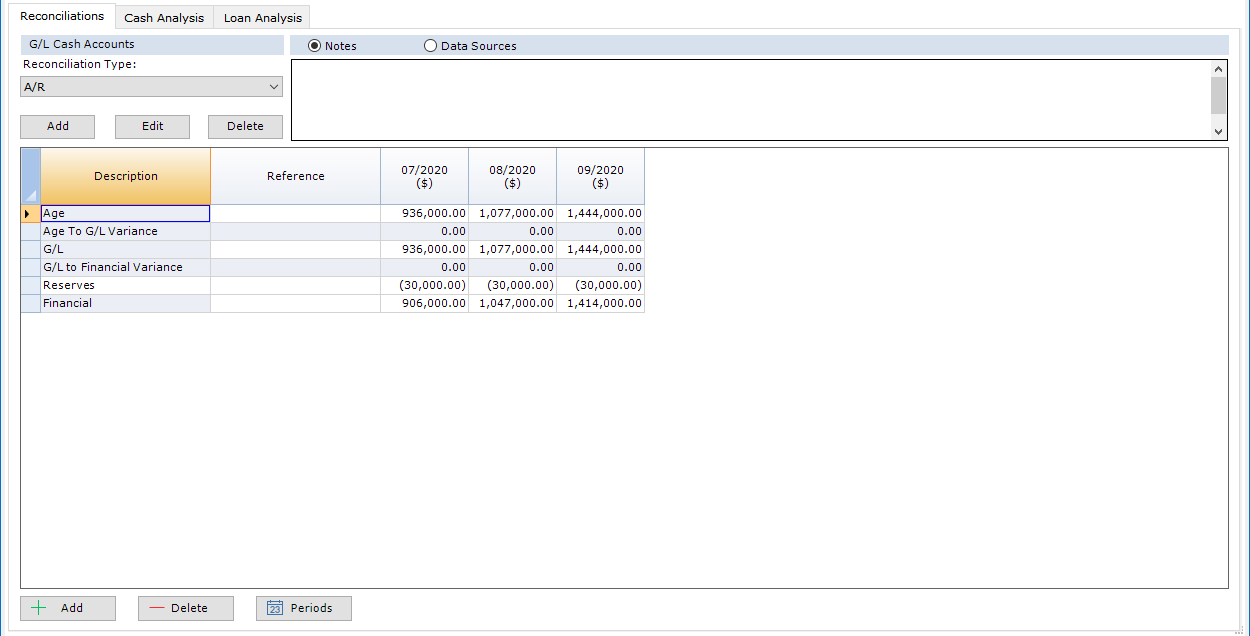
Task: Select the Notes radio button
Action: click(315, 46)
